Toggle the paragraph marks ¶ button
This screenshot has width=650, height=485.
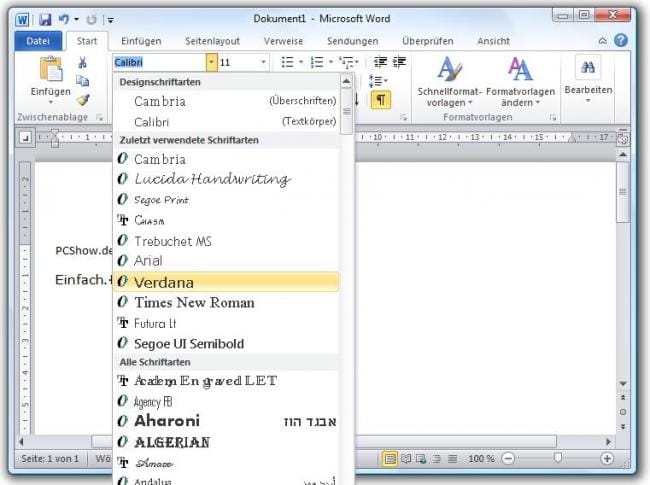click(381, 100)
